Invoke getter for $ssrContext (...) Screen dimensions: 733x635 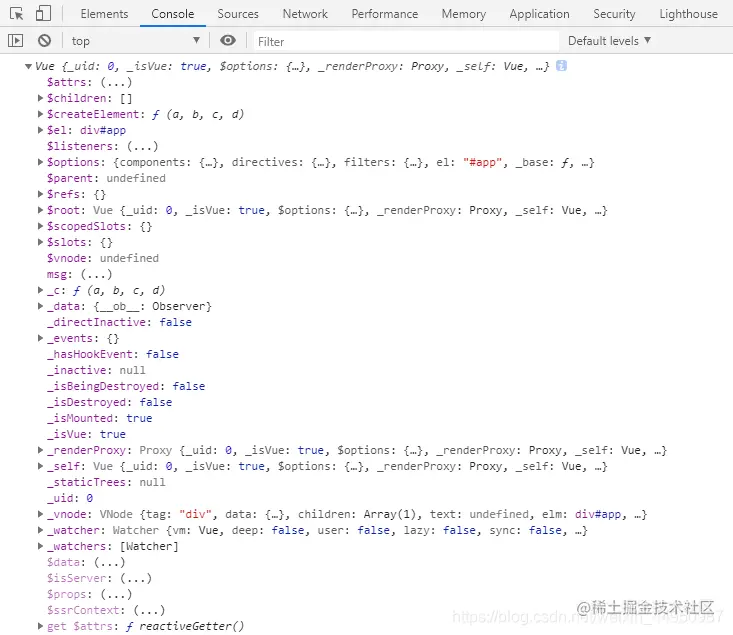click(x=149, y=610)
